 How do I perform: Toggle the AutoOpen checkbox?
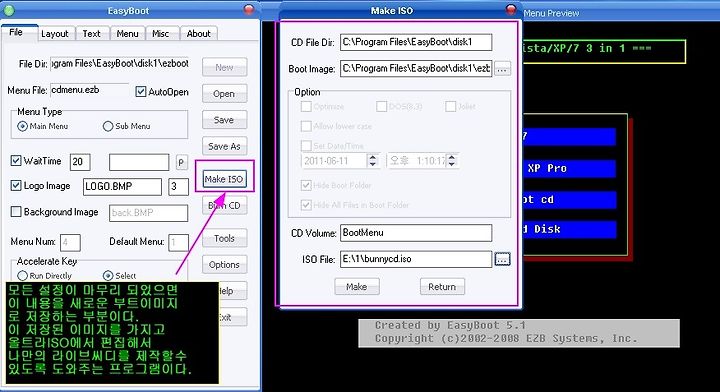coord(141,92)
